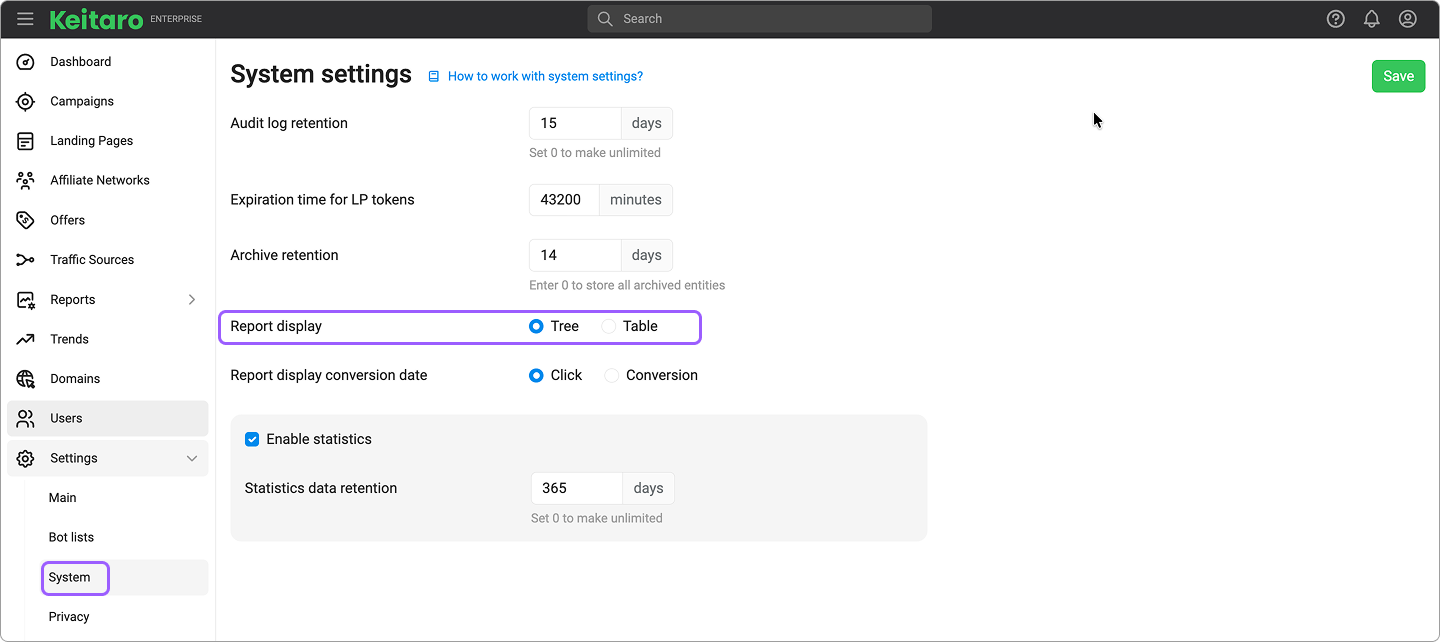Image resolution: width=1440 pixels, height=642 pixels.
Task: Open the help question mark icon
Action: pos(1335,19)
